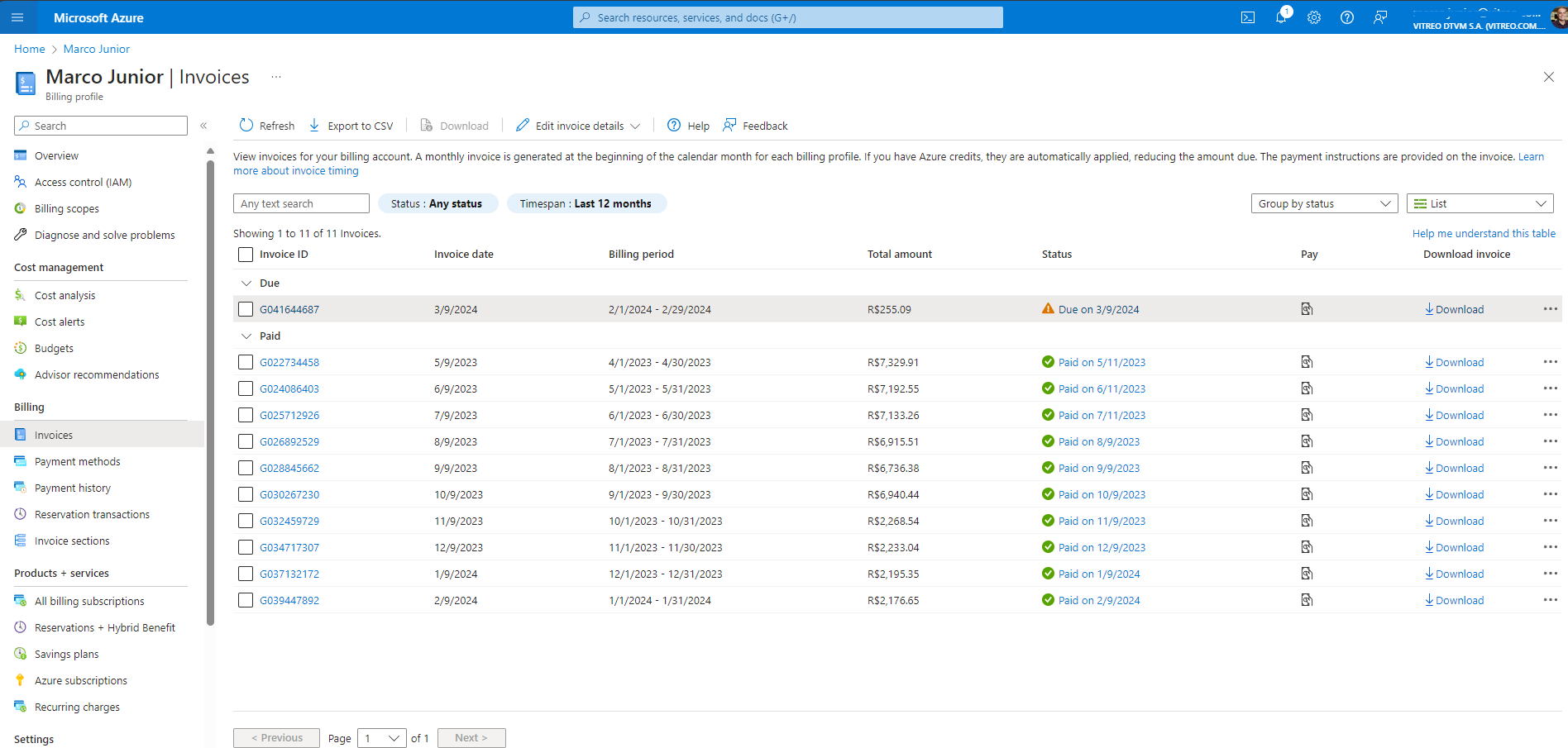Open the page number dropdown
The height and width of the screenshot is (748, 1568).
pyautogui.click(x=381, y=738)
